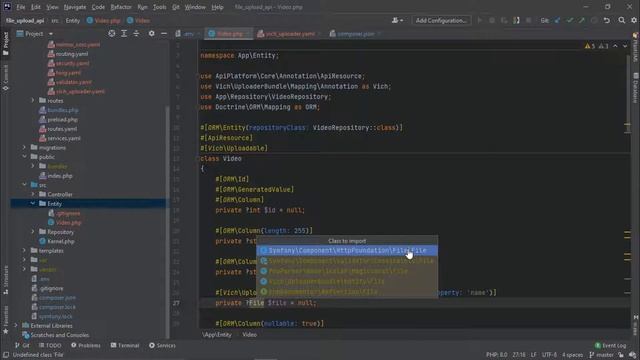Hide the Project tool window
Image resolution: width=640 pixels, height=360 pixels.
[164, 33]
